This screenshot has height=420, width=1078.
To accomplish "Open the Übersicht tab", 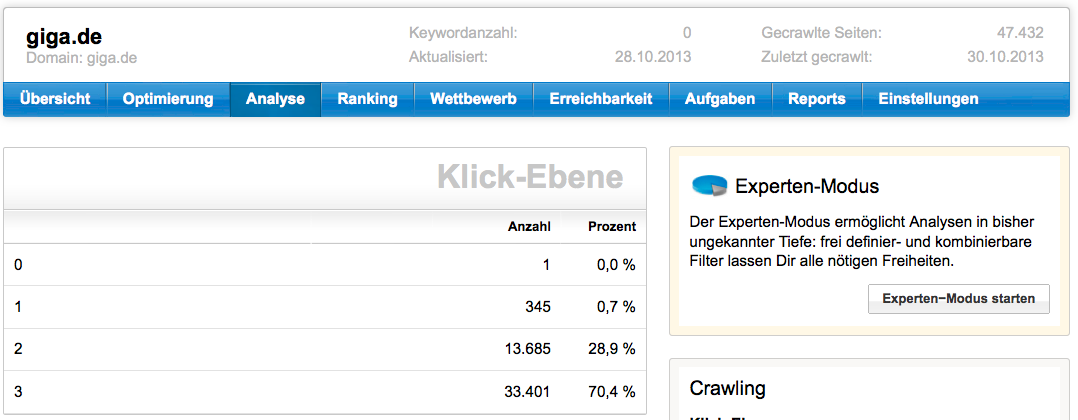I will click(55, 99).
